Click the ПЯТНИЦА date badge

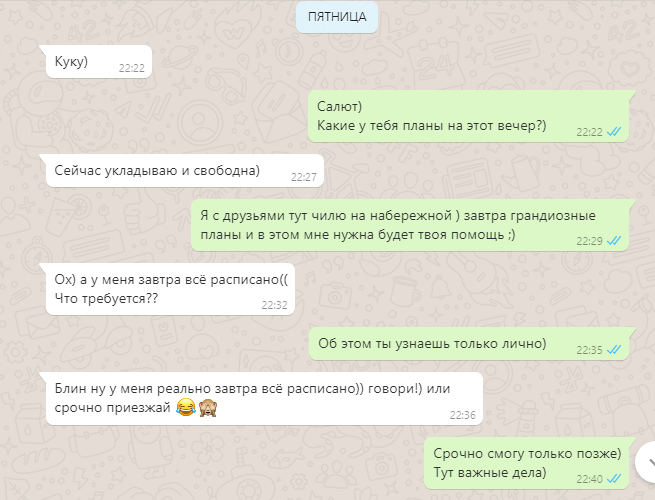[x=337, y=17]
